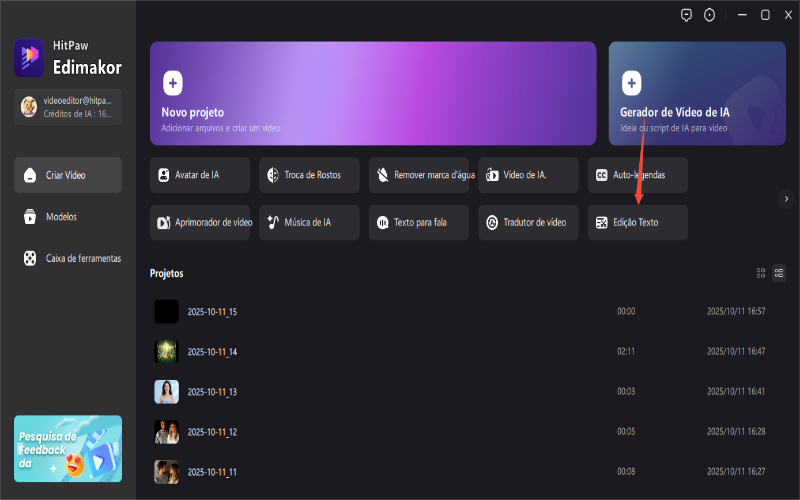Screen dimensions: 800x500
Task: Launch Remover marca d'água tool
Action: coord(419,175)
